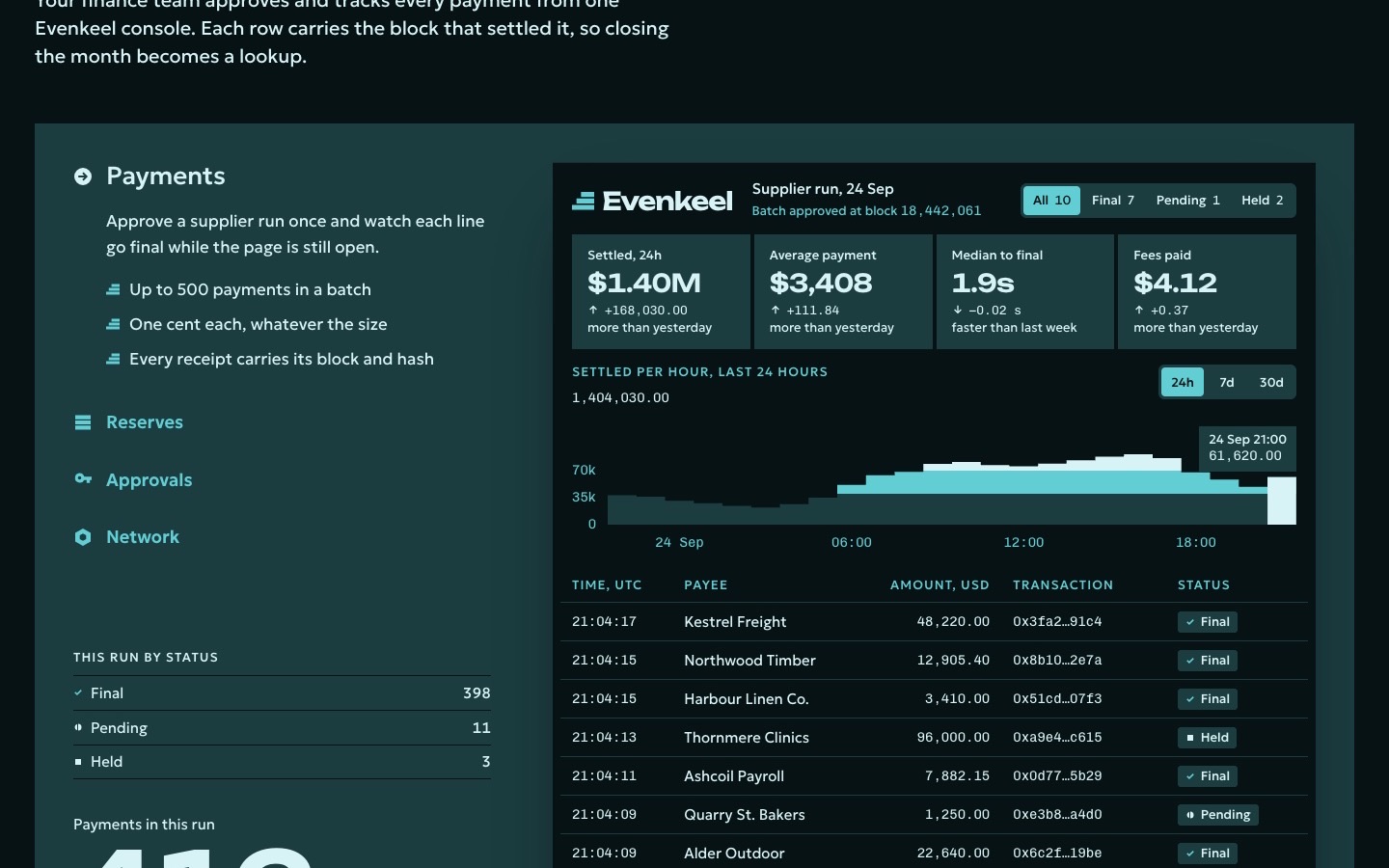The height and width of the screenshot is (868, 1389).
Task: Click the Approvals key icon
Action: pos(83,478)
